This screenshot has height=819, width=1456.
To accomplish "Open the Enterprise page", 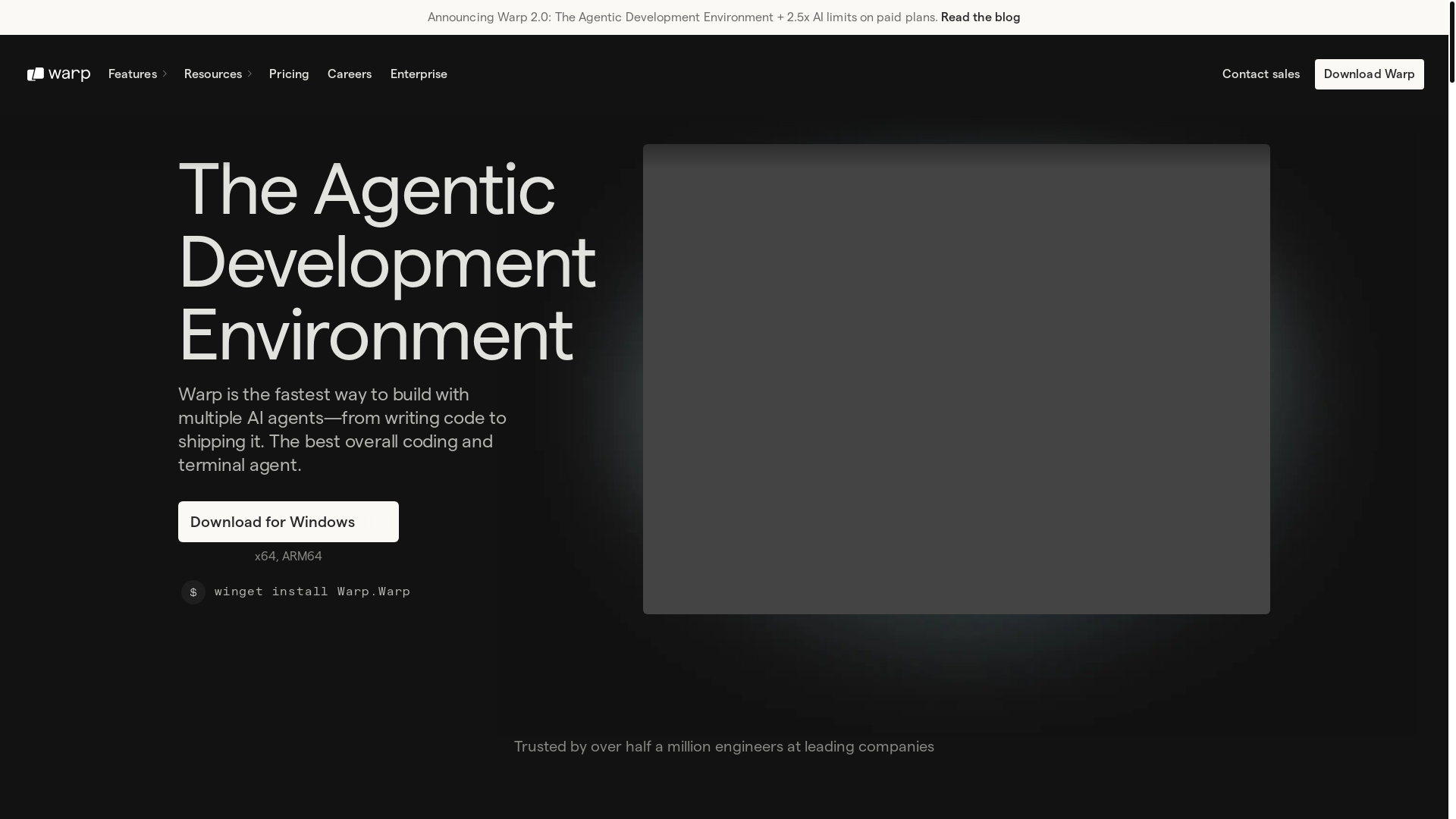I will (x=419, y=74).
